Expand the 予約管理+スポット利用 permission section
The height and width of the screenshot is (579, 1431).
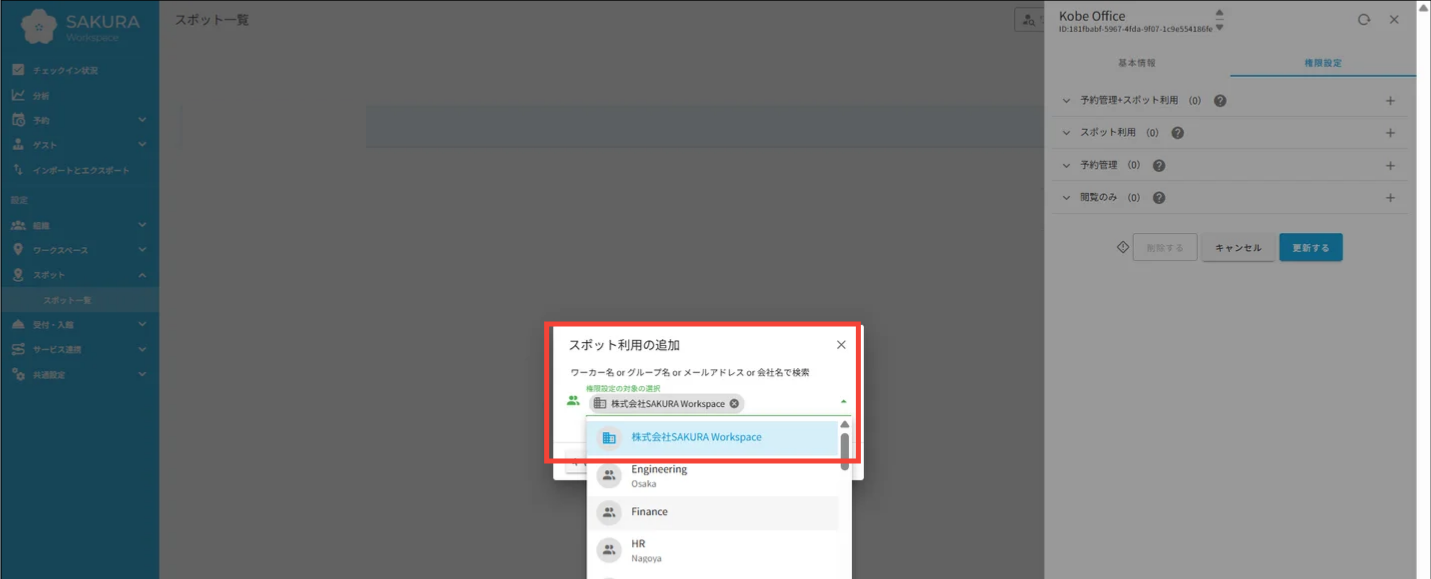(1066, 101)
